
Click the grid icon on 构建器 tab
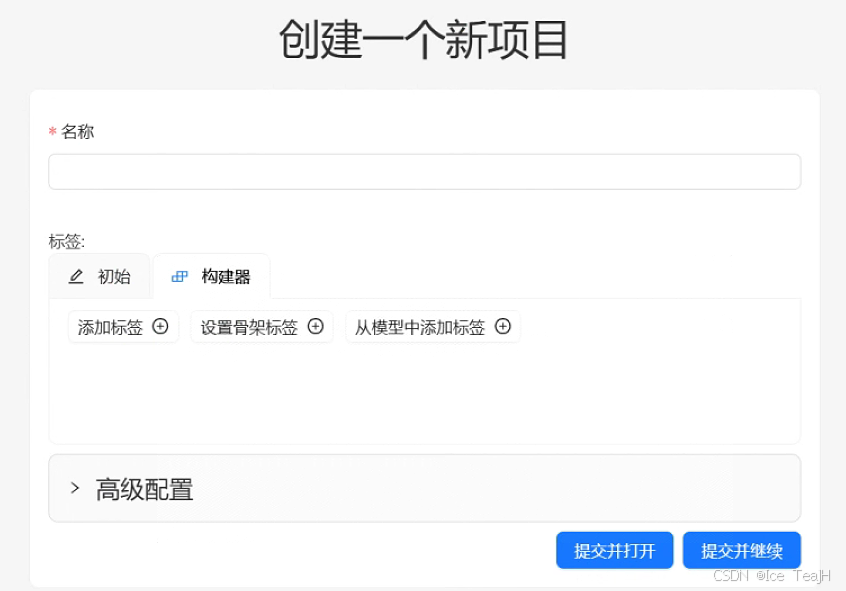click(x=180, y=277)
